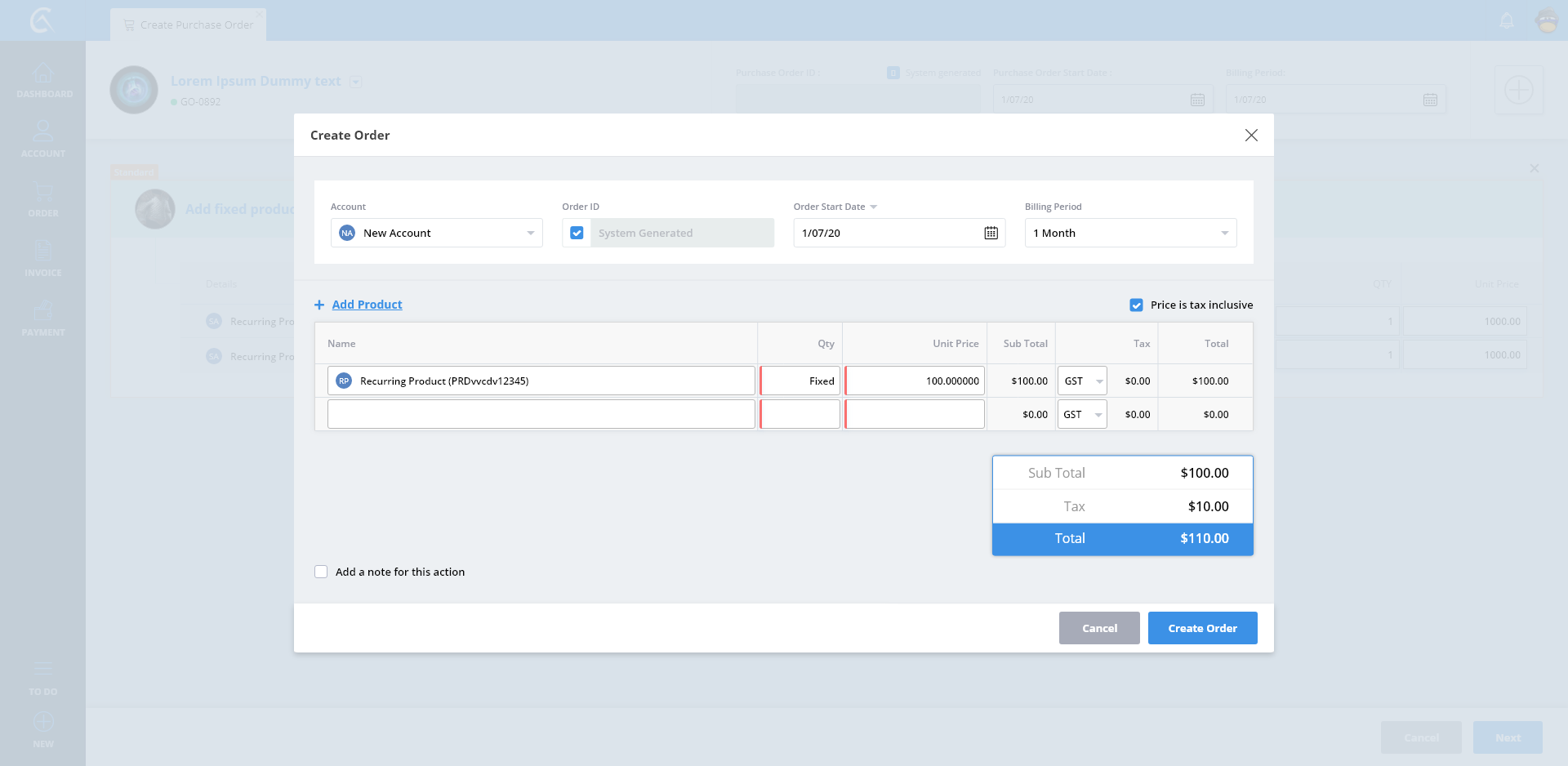Switch to the Create Purchase Order tab
1568x766 pixels.
click(189, 24)
